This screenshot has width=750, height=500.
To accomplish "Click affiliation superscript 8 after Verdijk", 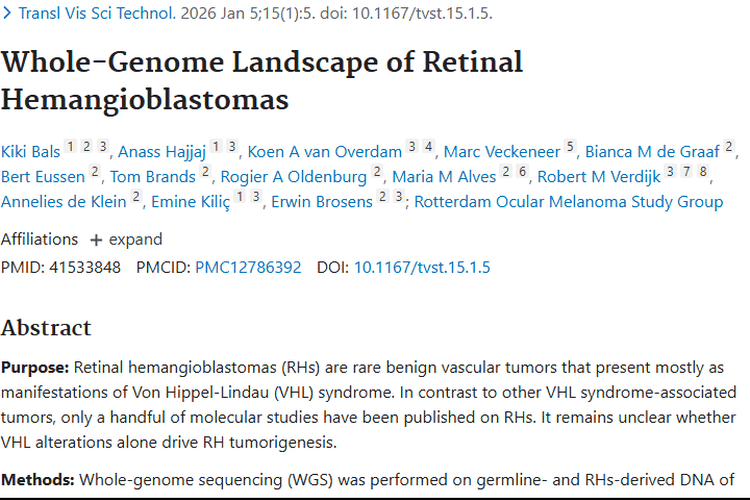I will coord(704,173).
